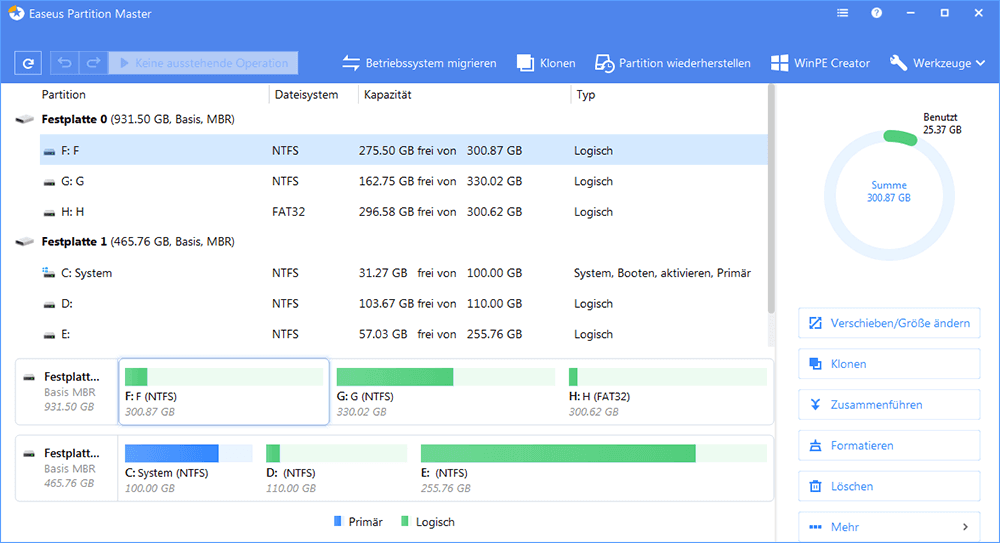Viewport: 1000px width, 543px height.
Task: Click the refresh icon in toolbar
Action: click(x=28, y=63)
